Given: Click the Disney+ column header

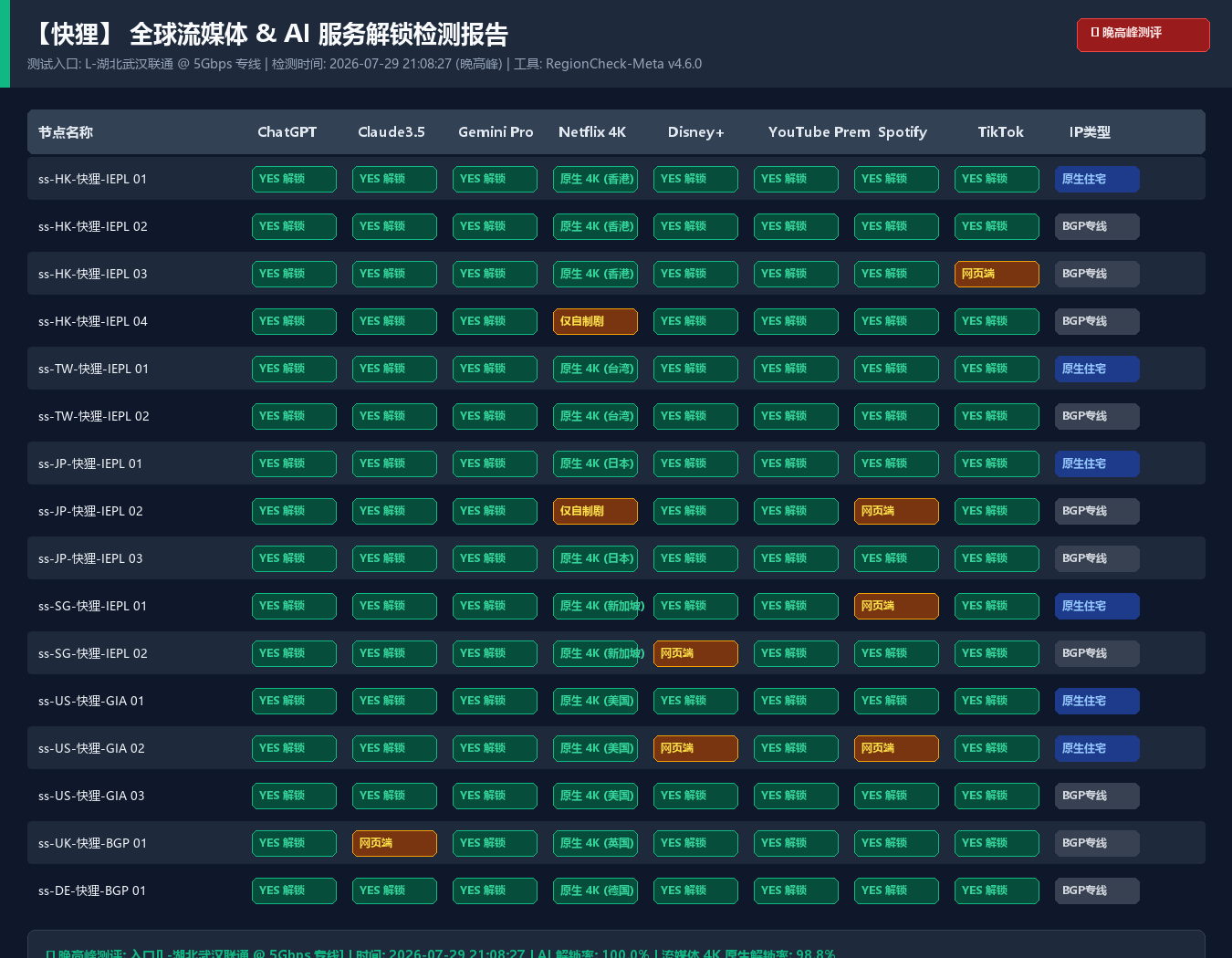Looking at the screenshot, I should pyautogui.click(x=695, y=132).
